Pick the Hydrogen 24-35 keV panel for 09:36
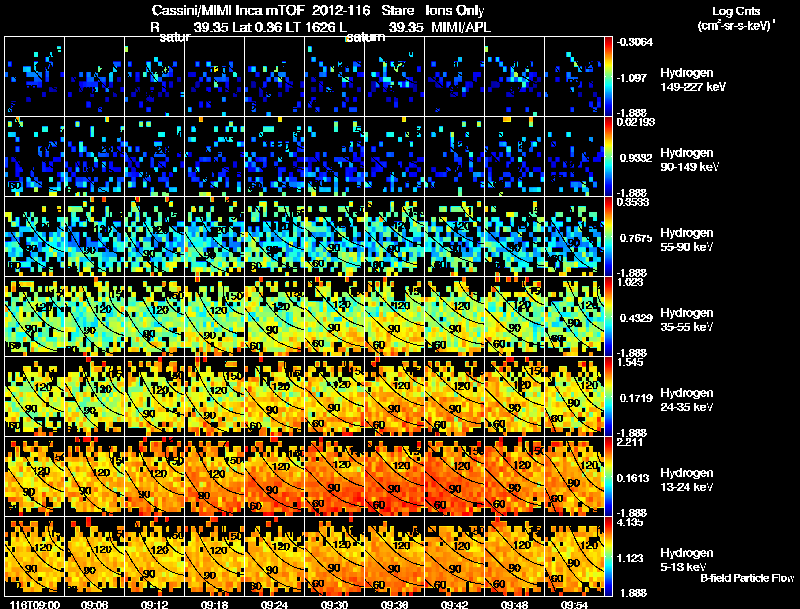This screenshot has width=800, height=609. [x=395, y=396]
